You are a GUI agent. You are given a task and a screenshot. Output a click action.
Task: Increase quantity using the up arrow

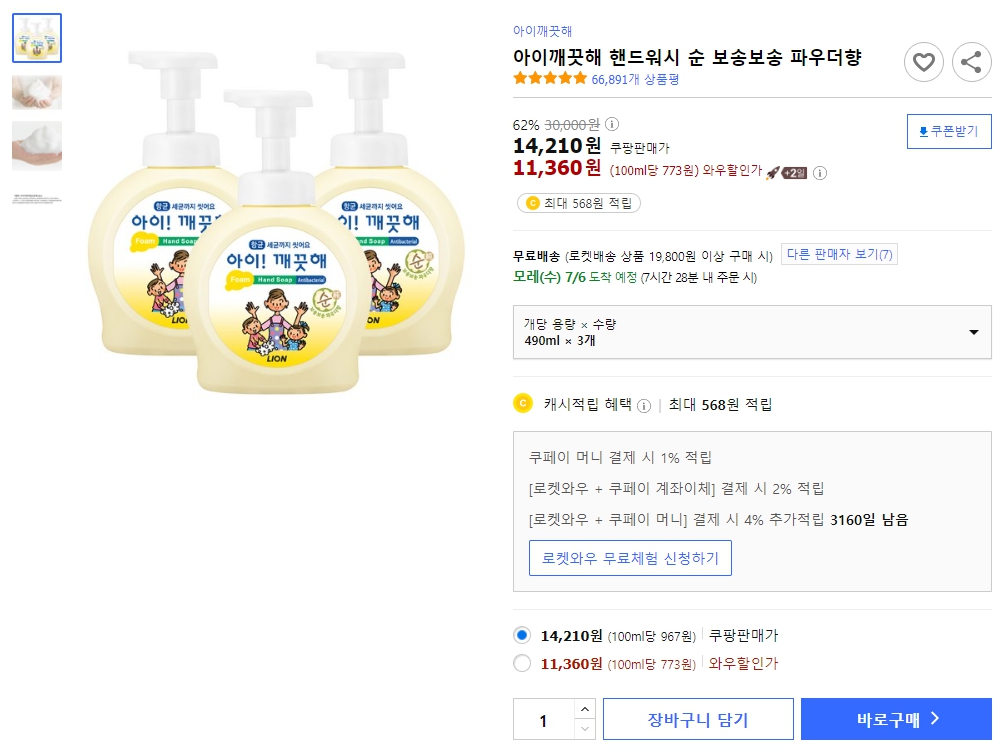585,710
